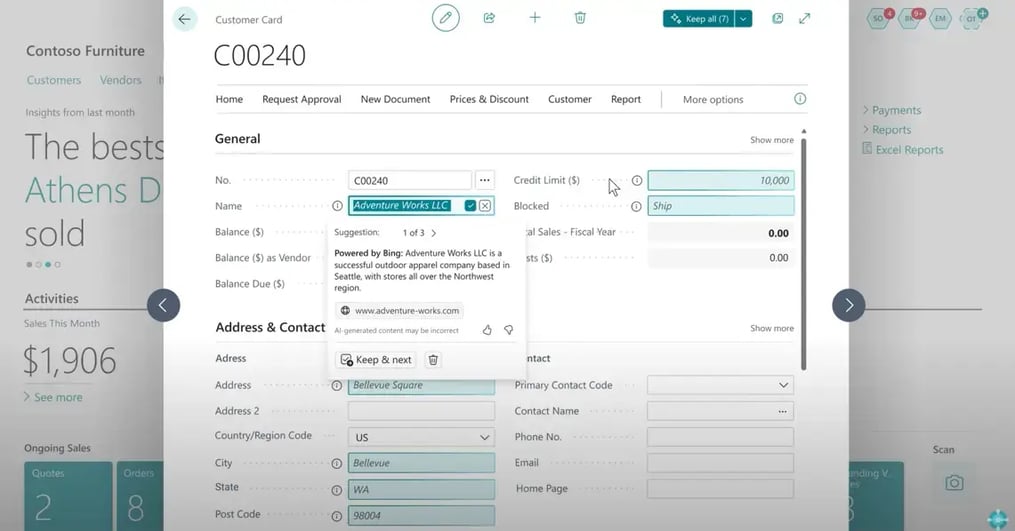Create a new record with plus icon
Screen dimensions: 1015x531
coord(535,17)
